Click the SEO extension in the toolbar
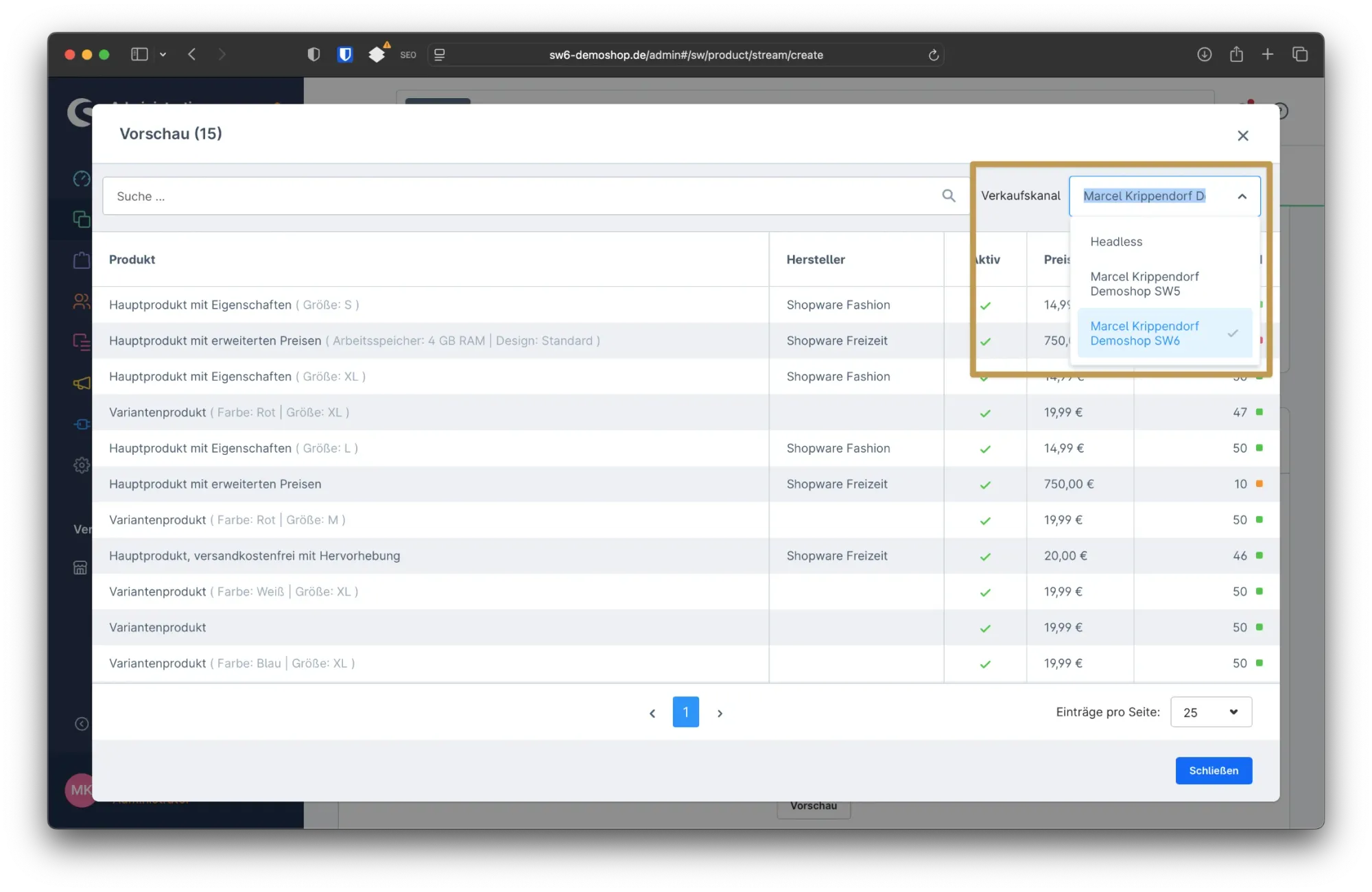Screen dimensions: 1372x892 [407, 54]
